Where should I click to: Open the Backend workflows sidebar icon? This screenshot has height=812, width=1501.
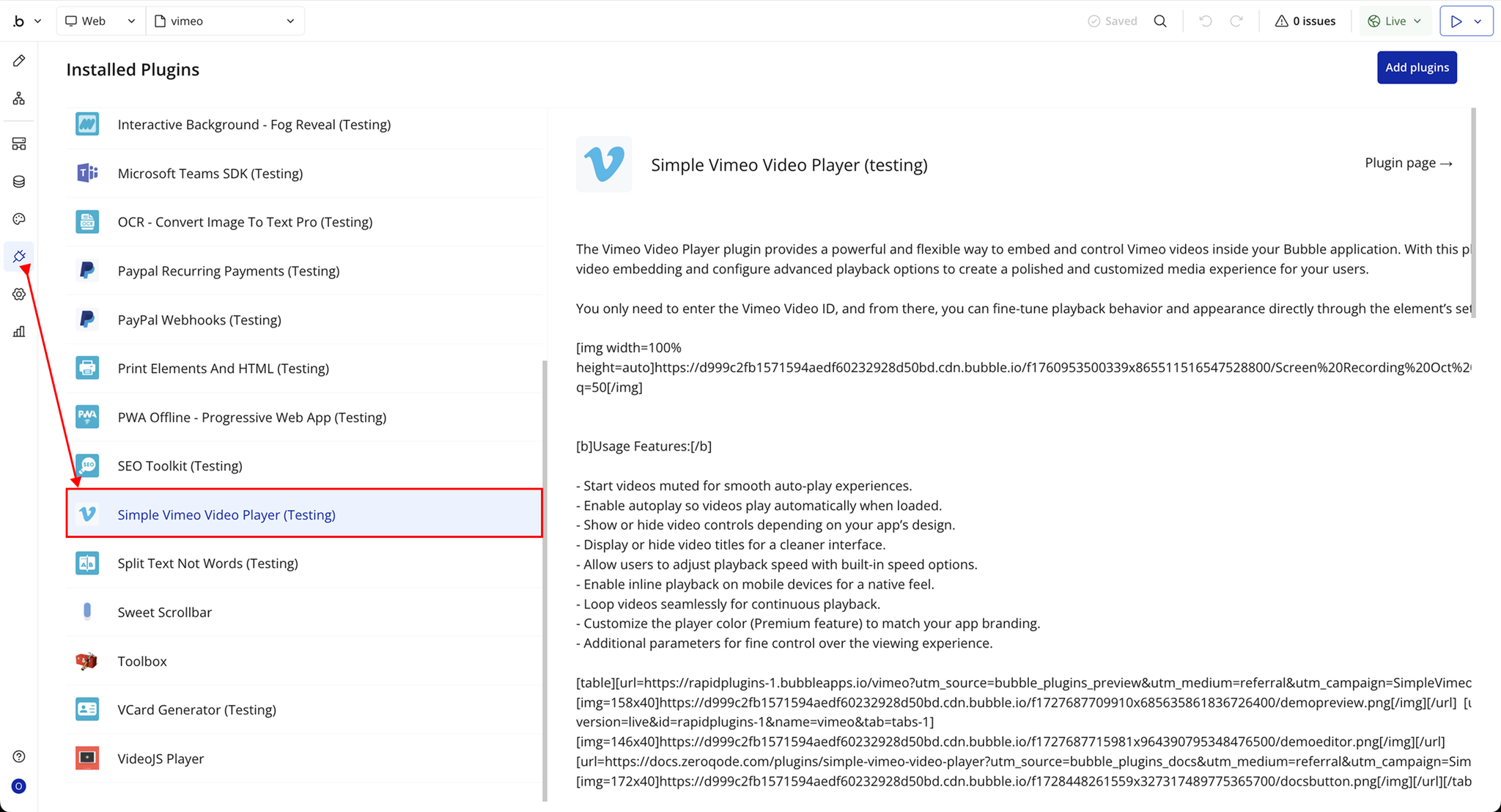(19, 144)
